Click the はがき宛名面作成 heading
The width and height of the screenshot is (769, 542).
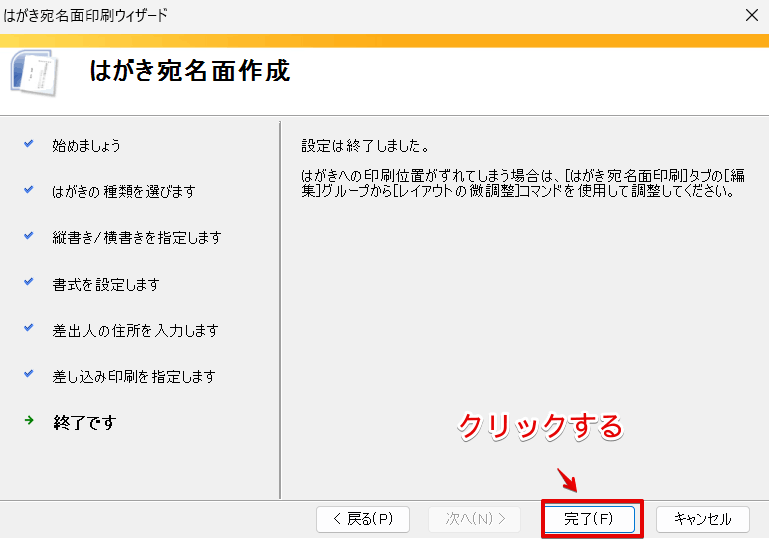(x=190, y=71)
